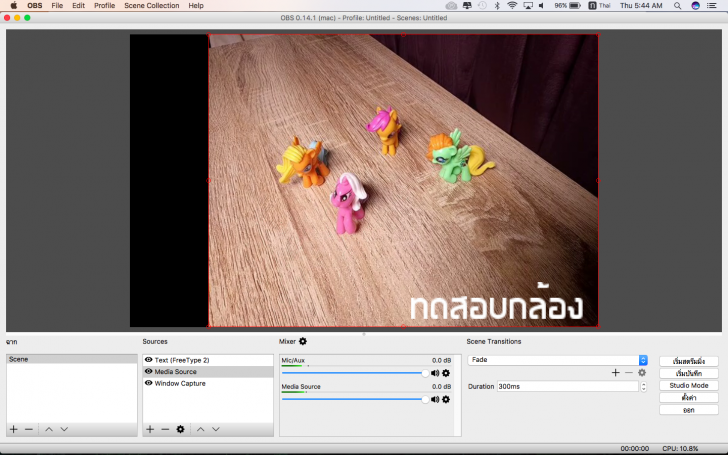
Task: Open the Fade transition dropdown
Action: click(x=558, y=360)
